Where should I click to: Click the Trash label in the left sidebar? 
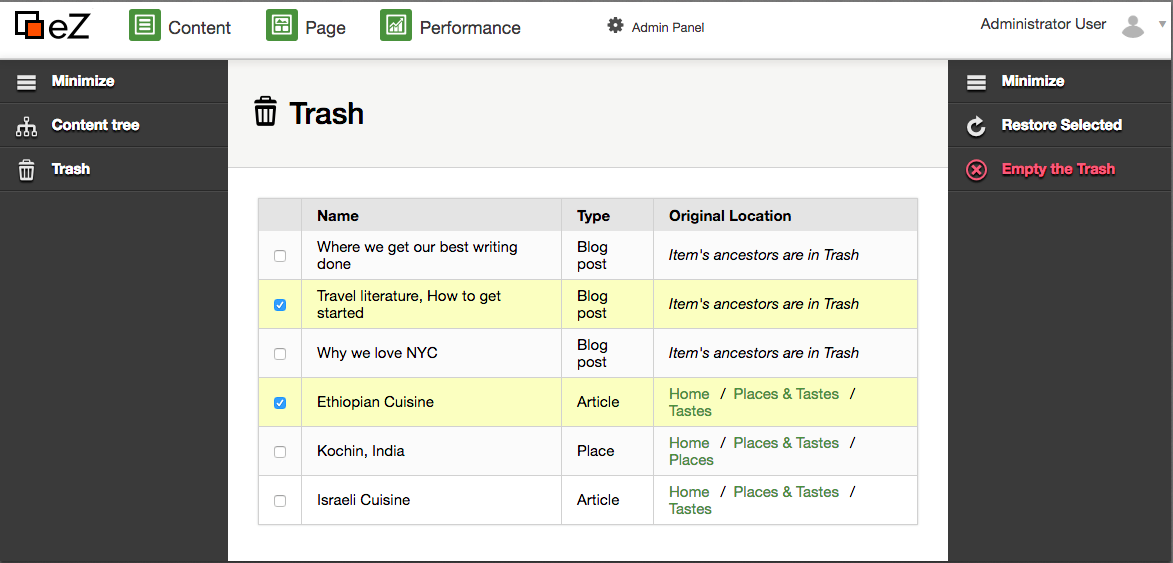coord(71,169)
